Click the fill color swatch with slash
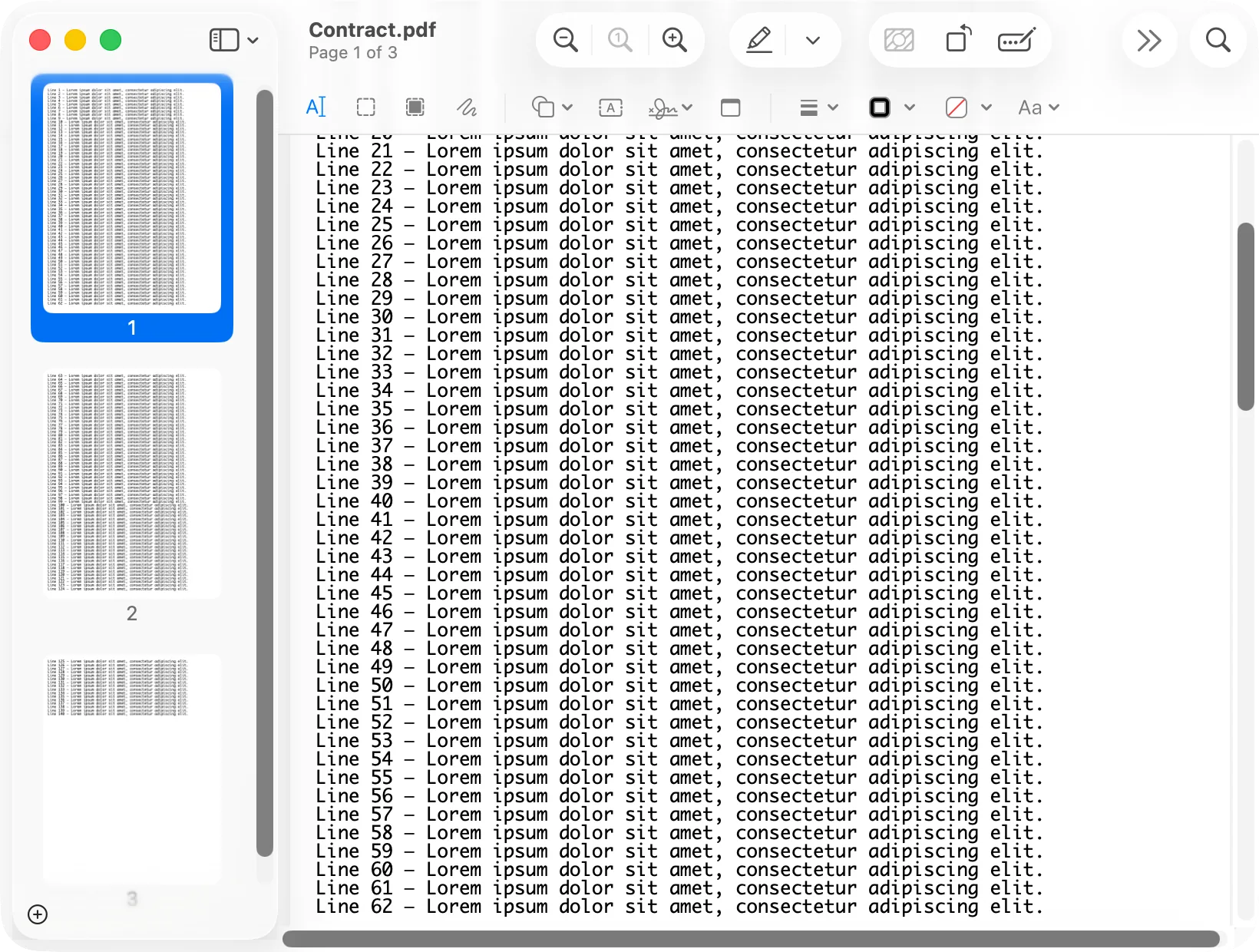Viewport: 1259px width, 952px height. click(957, 107)
